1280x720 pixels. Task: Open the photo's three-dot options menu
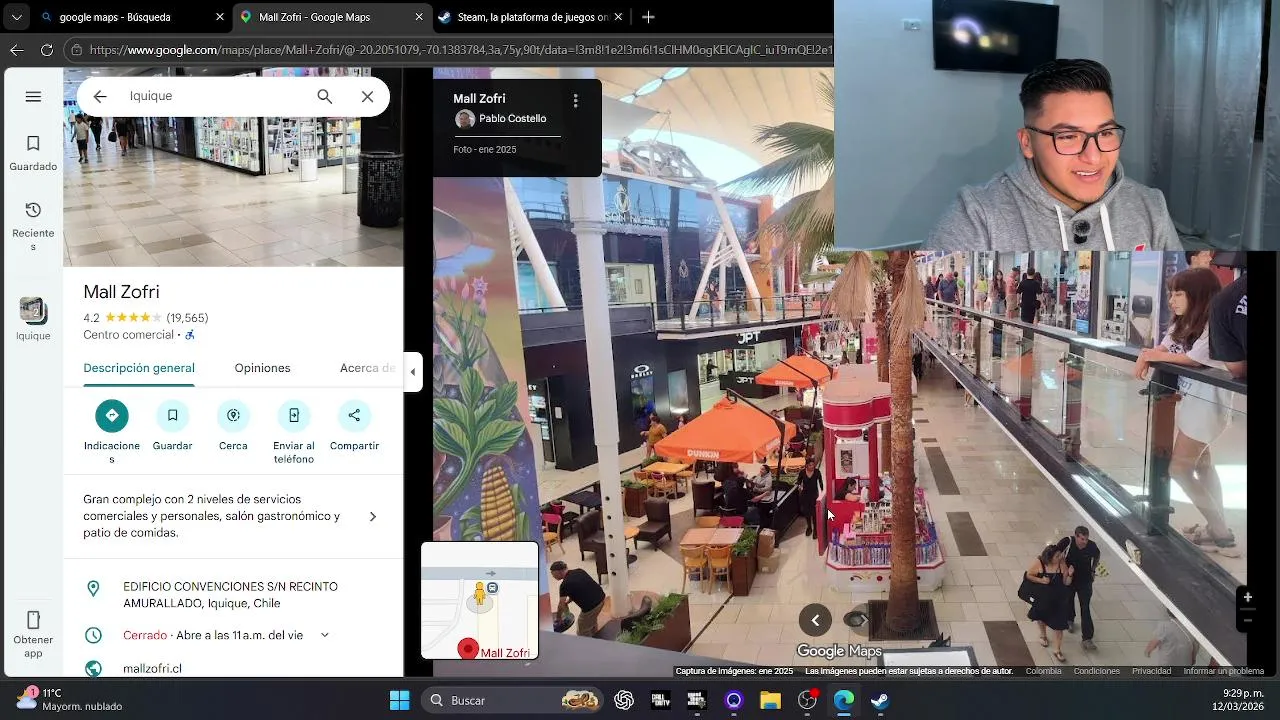(575, 100)
